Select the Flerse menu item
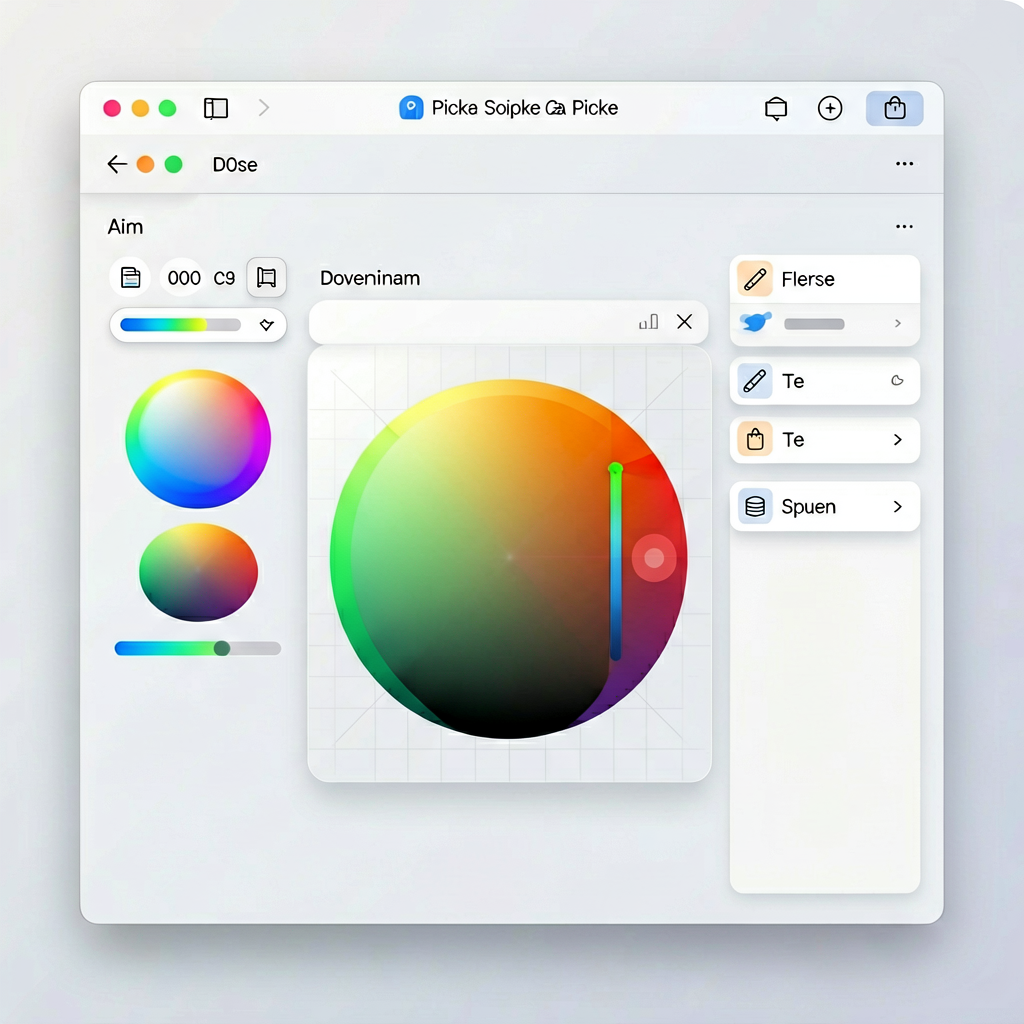 click(x=825, y=279)
